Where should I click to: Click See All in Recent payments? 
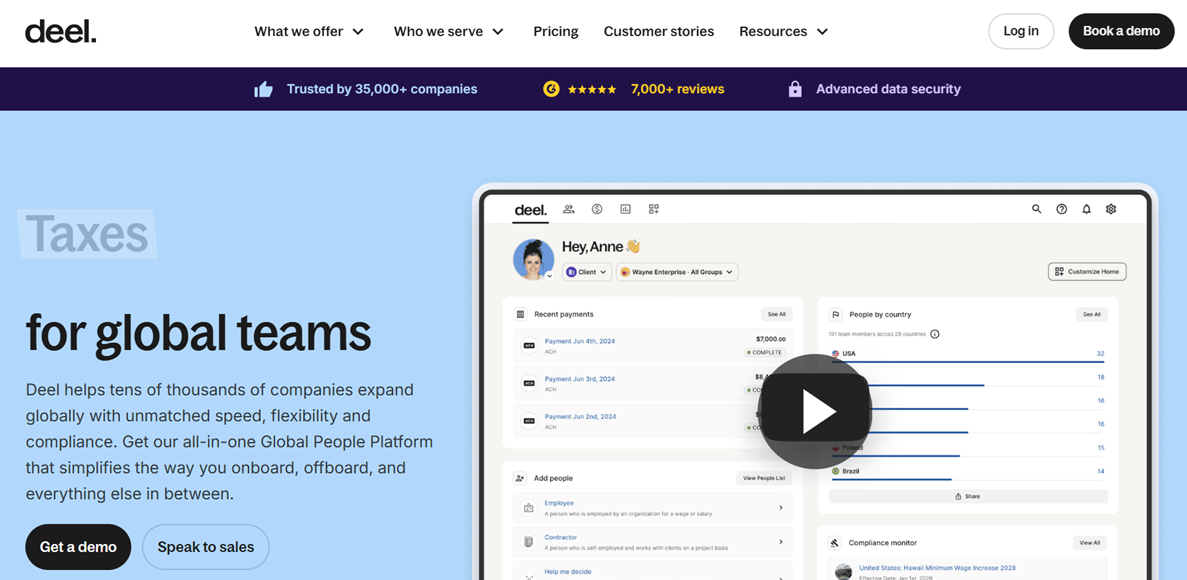tap(777, 314)
